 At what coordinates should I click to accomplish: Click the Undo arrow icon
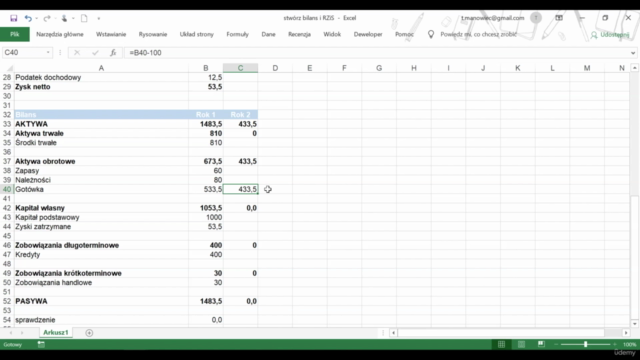click(x=28, y=18)
